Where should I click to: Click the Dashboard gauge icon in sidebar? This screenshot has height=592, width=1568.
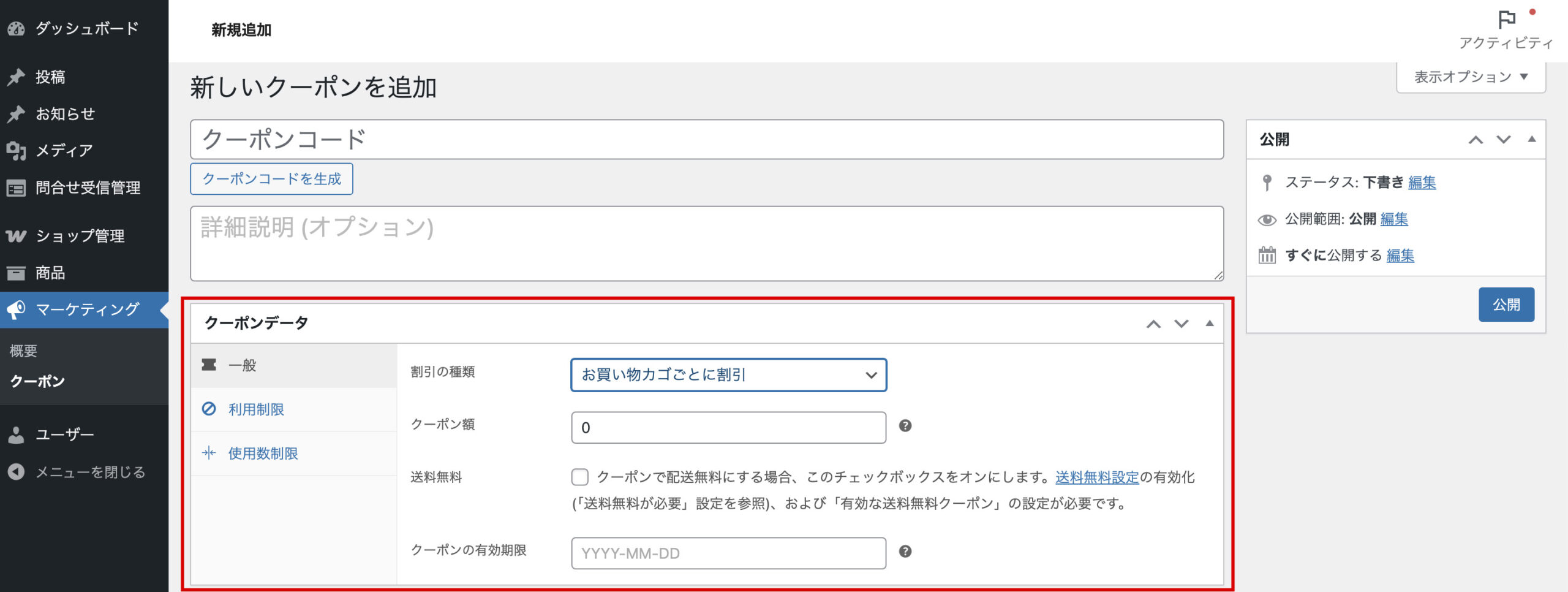tap(16, 29)
